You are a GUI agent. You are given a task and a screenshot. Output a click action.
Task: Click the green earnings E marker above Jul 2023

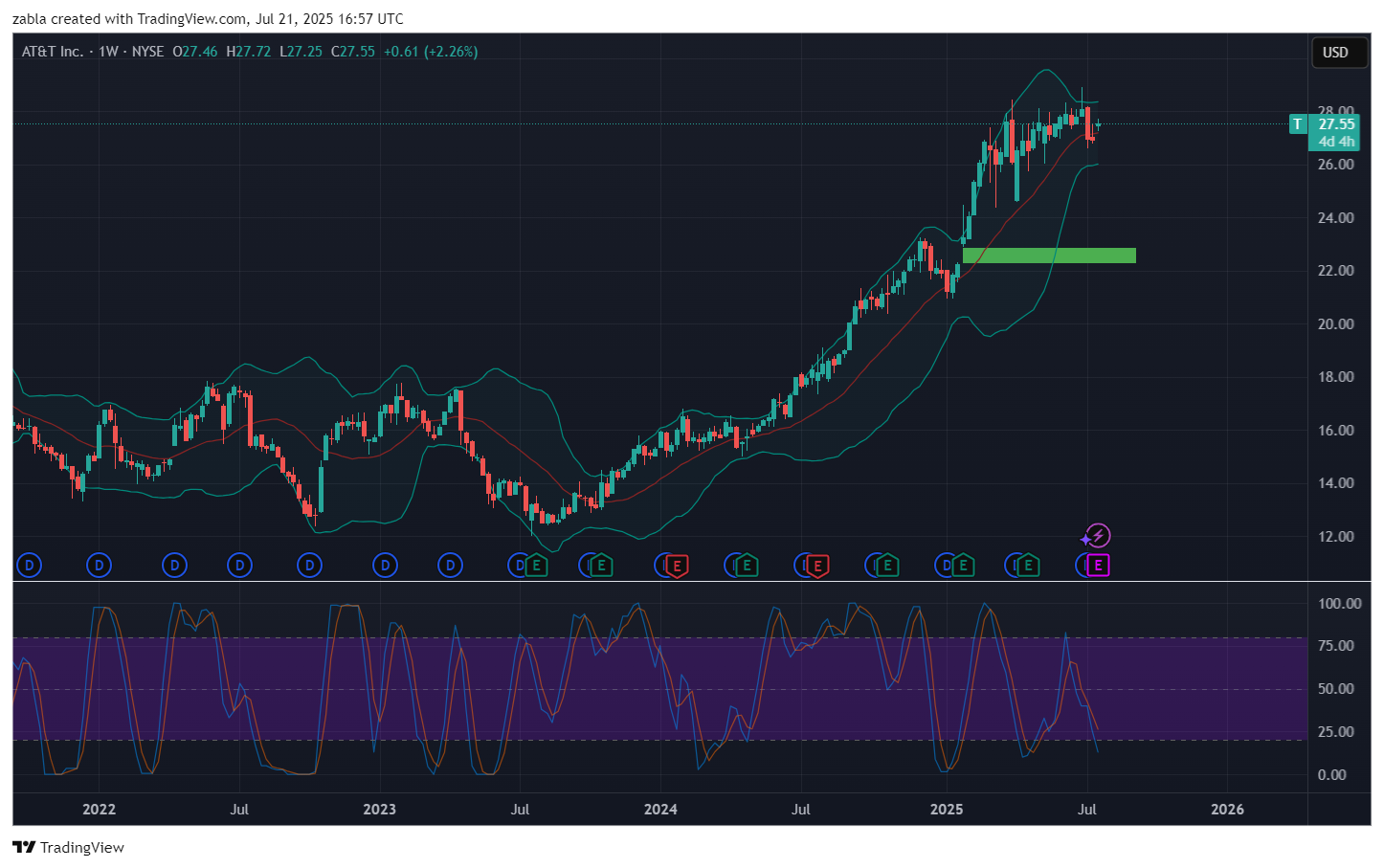(536, 566)
